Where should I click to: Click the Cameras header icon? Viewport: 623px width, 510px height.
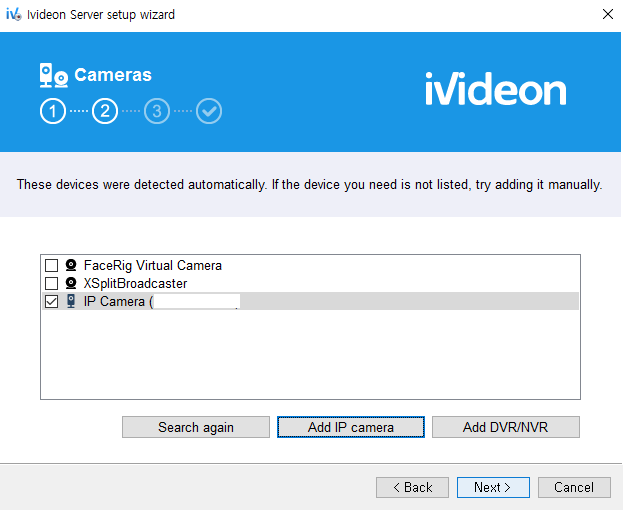[54, 75]
